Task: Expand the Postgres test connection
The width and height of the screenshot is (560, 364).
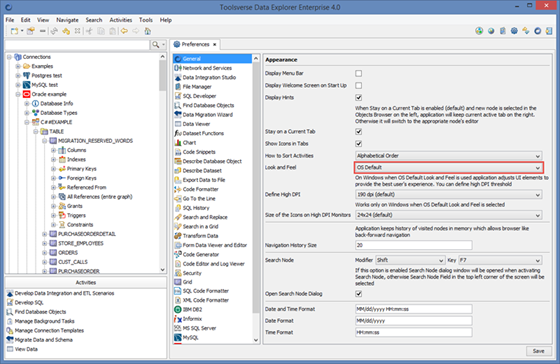Action: point(18,76)
